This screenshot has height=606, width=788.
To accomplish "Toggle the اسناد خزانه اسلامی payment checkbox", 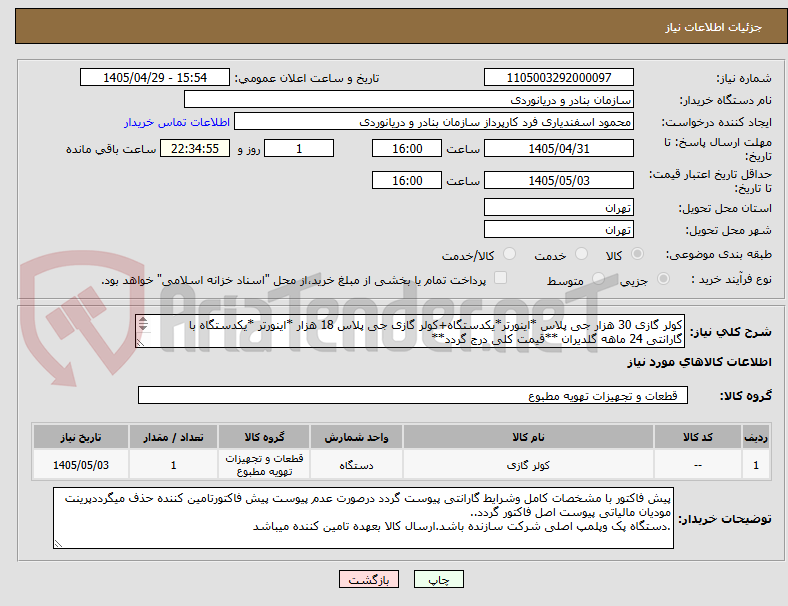I will (x=500, y=278).
